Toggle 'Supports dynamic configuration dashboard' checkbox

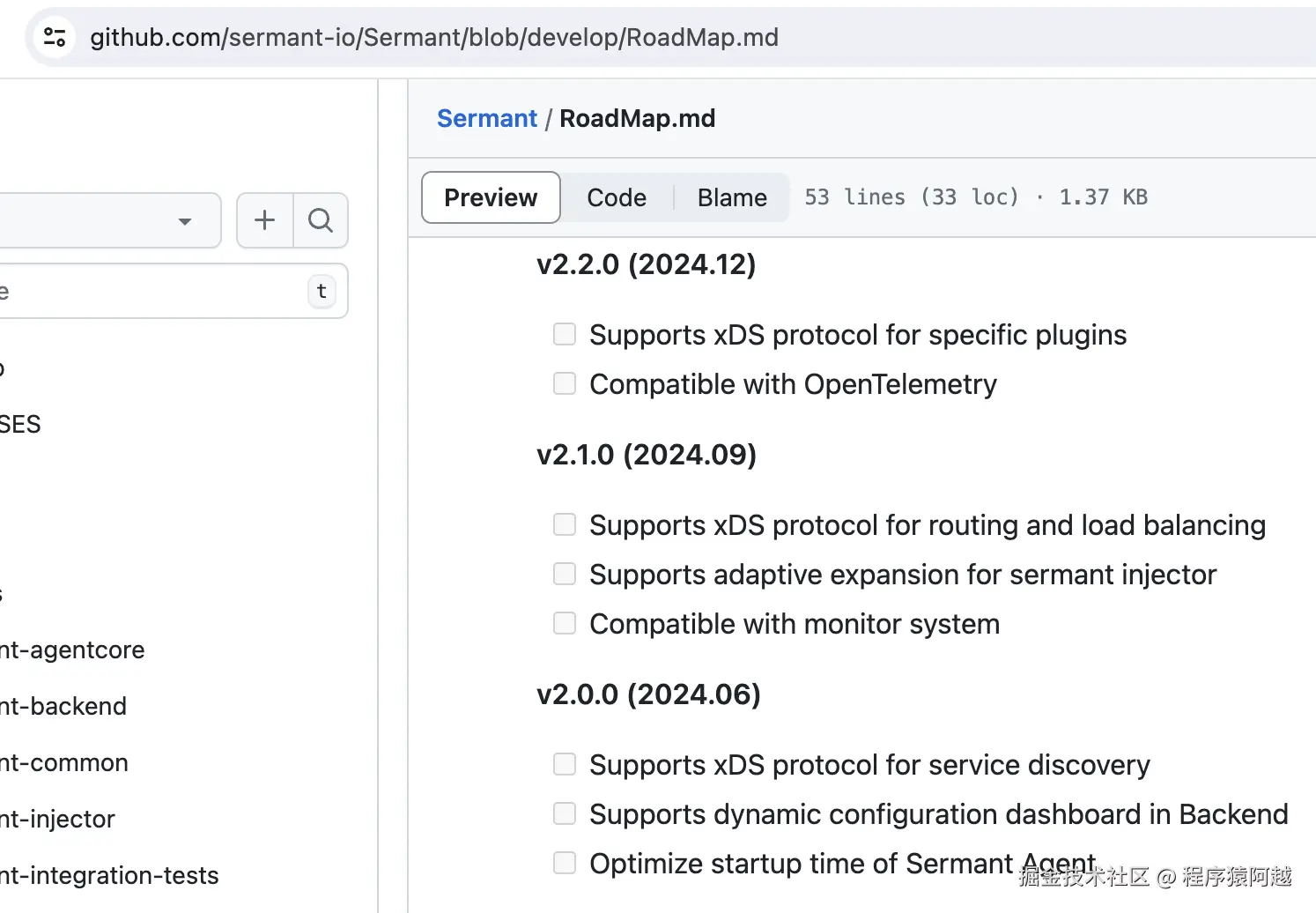565,813
